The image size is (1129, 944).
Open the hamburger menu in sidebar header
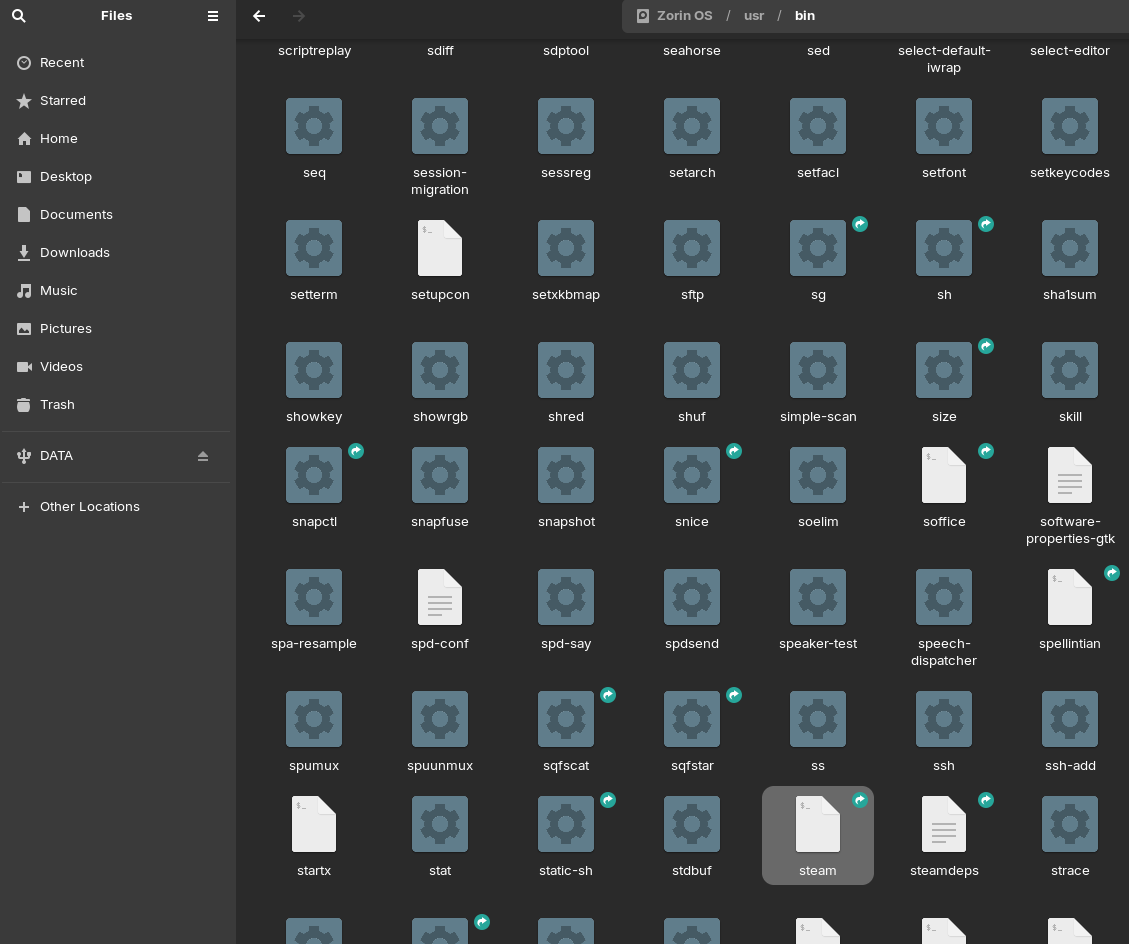pyautogui.click(x=213, y=16)
